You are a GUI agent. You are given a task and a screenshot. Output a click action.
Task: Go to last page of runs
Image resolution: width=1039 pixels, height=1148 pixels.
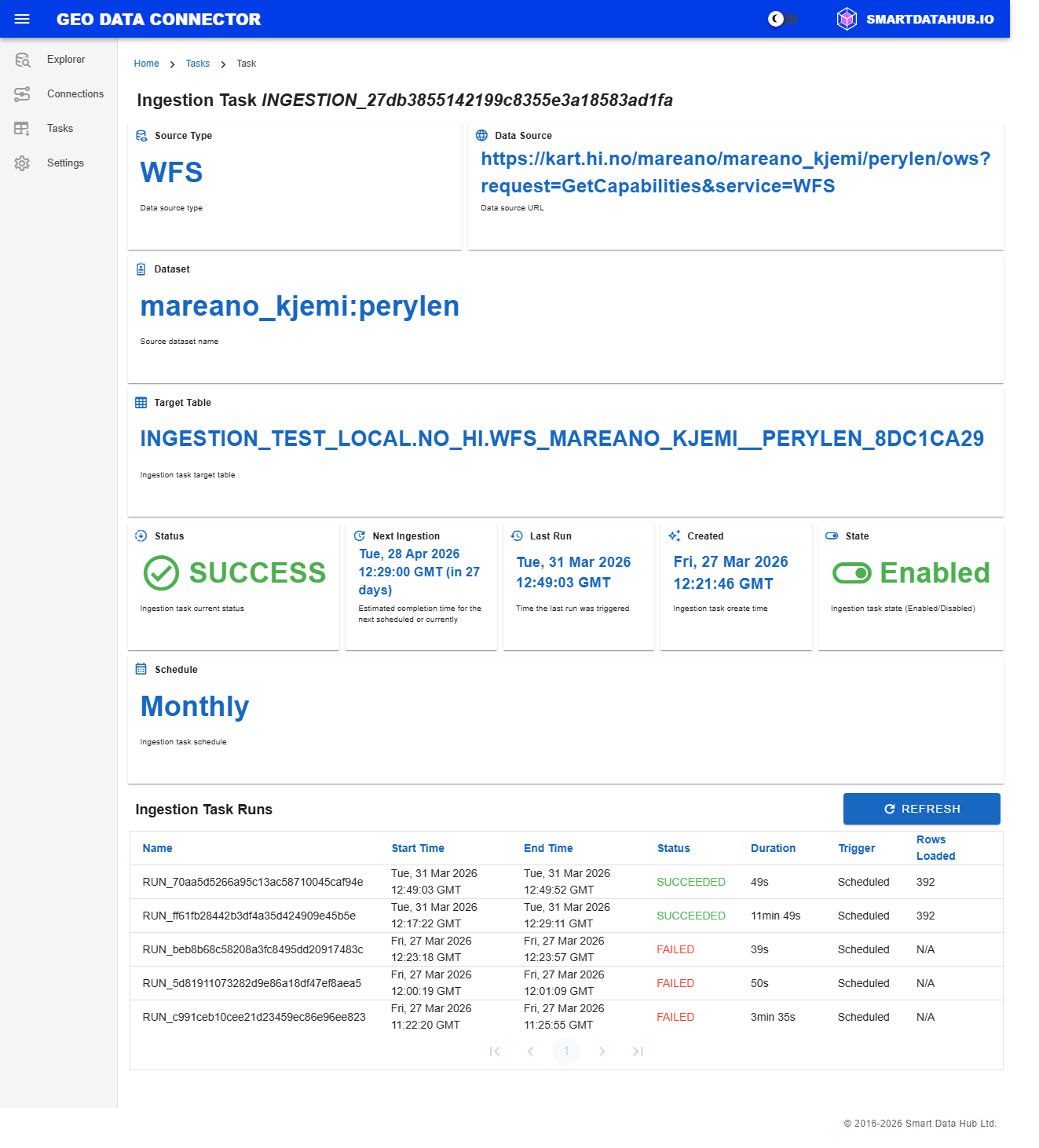pyautogui.click(x=638, y=1051)
